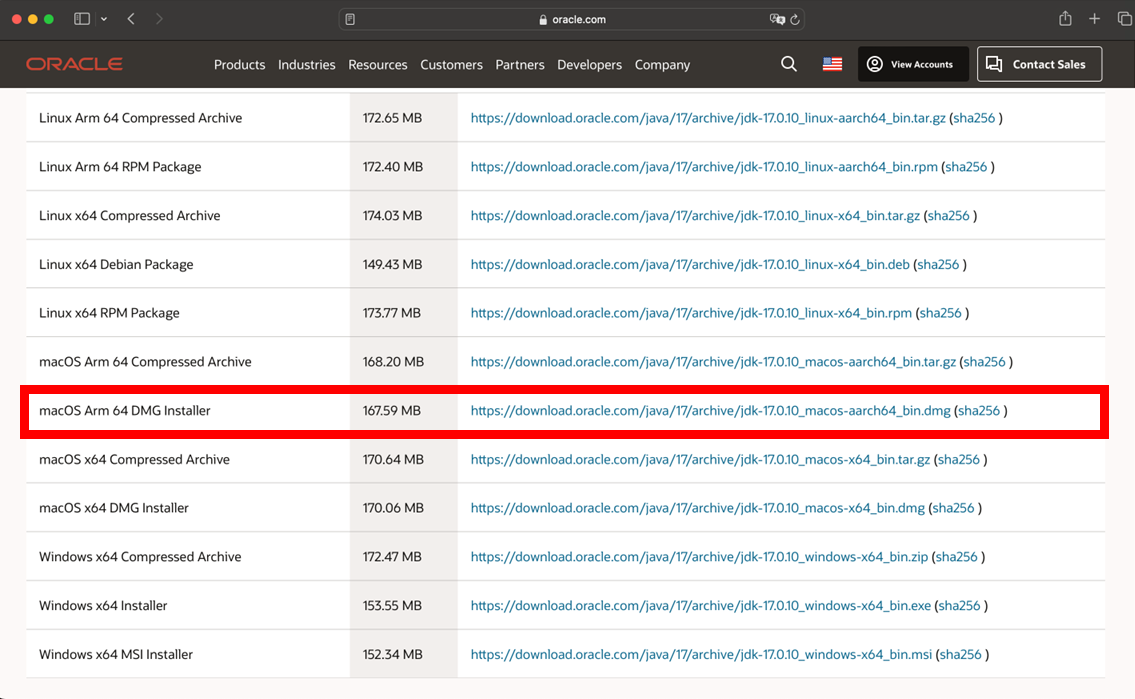The image size is (1135, 699).
Task: Open sha256 for Linux x64 Compressed Archive
Action: coord(948,216)
